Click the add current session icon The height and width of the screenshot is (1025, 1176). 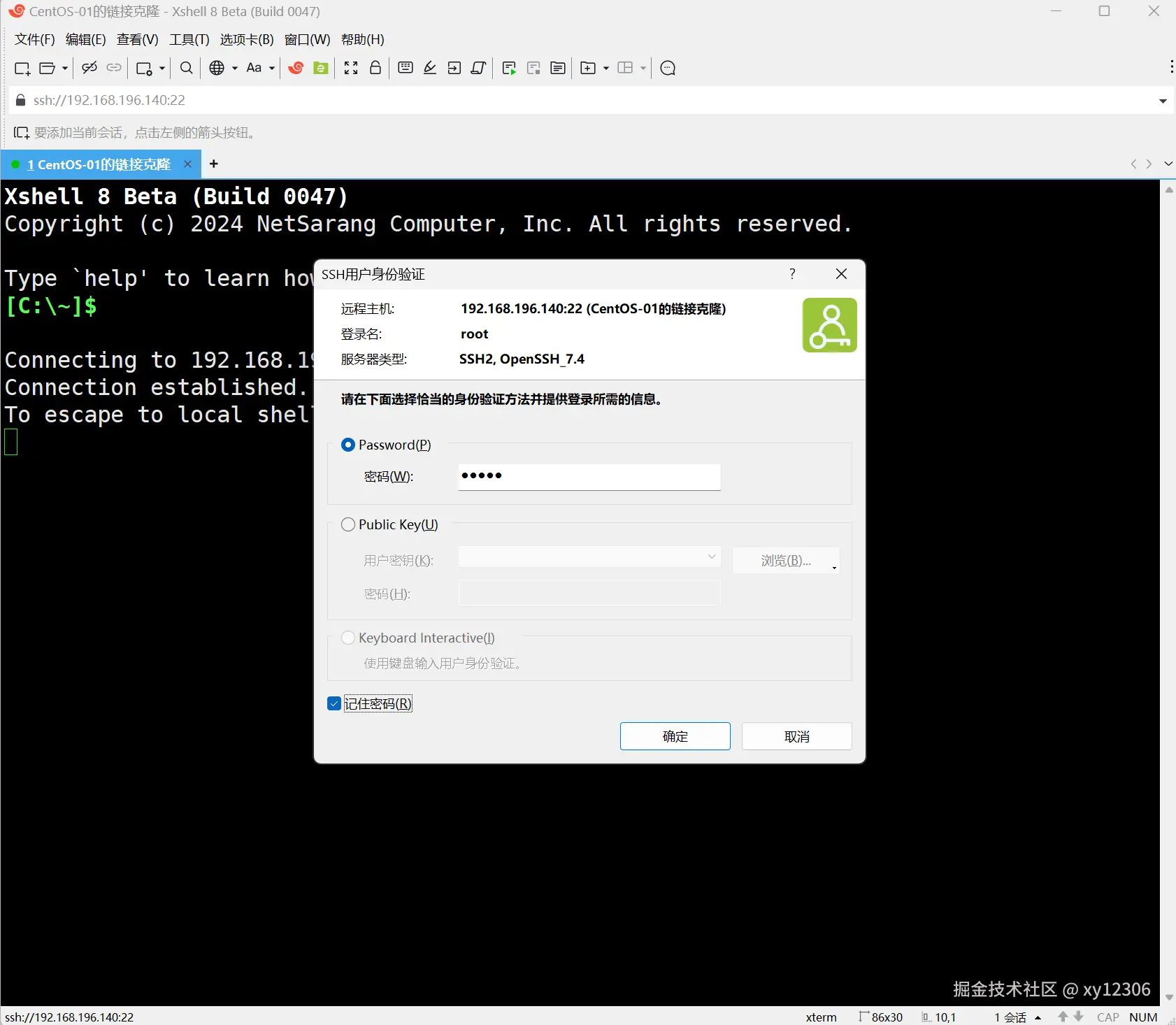(22, 133)
